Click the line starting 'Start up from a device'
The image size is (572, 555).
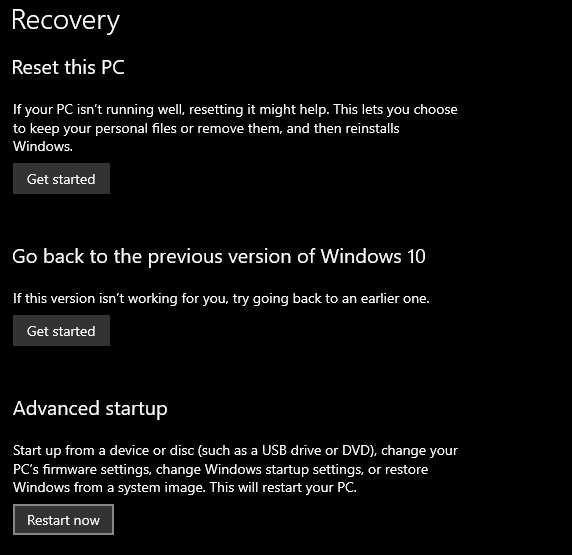(235, 451)
